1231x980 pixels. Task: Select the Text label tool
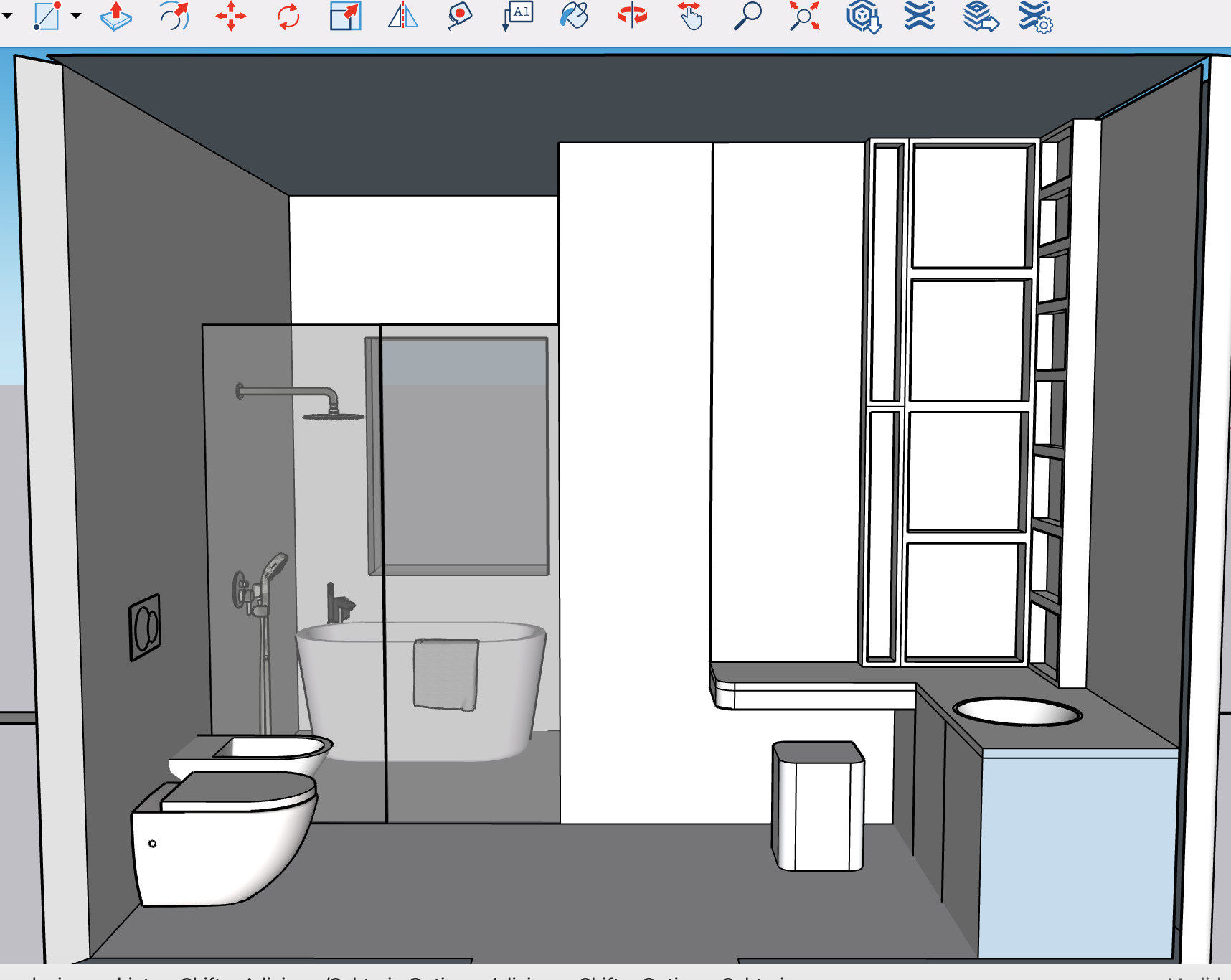(x=518, y=16)
